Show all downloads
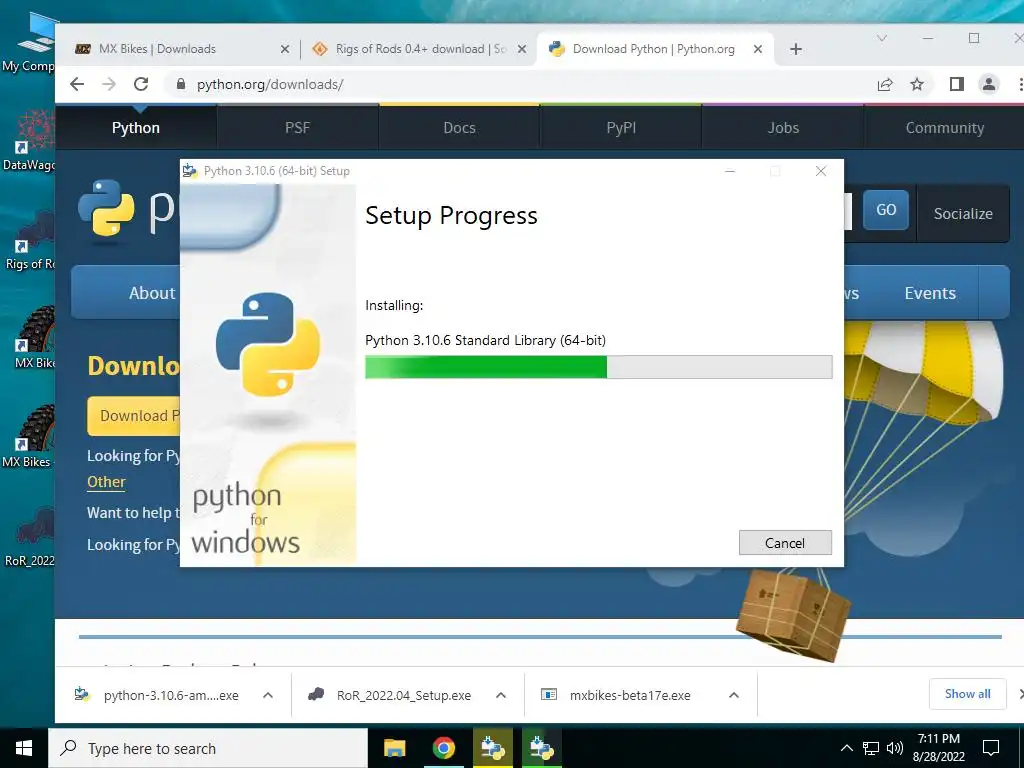Screen dimensions: 1024x768 (x=967, y=694)
